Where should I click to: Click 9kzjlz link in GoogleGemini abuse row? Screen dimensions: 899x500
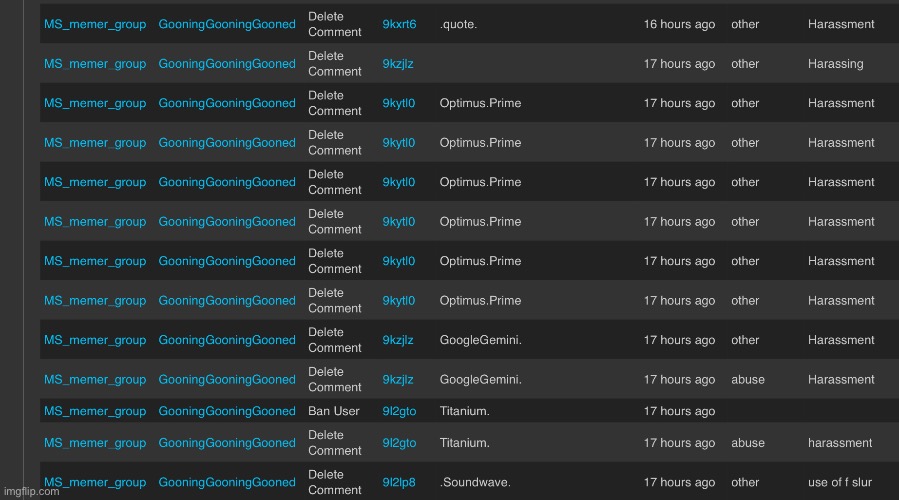[398, 379]
